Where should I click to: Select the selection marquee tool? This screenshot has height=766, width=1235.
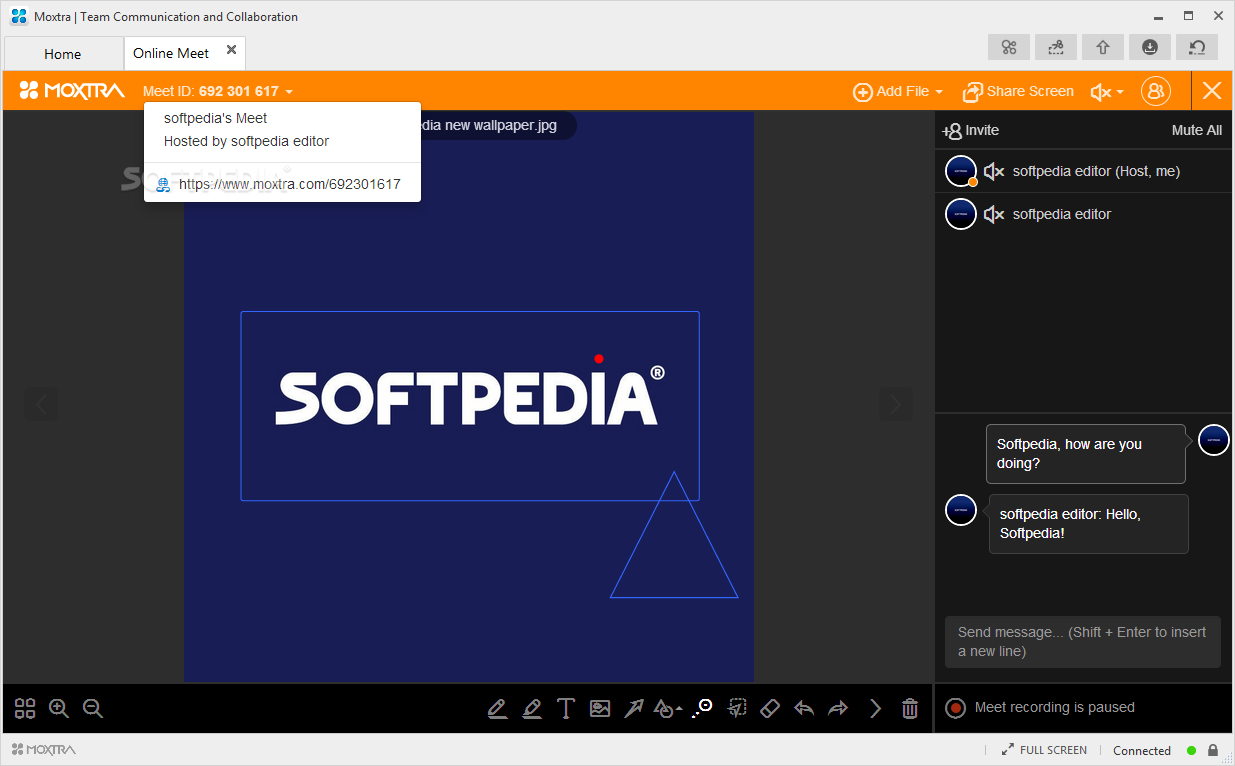[x=736, y=708]
